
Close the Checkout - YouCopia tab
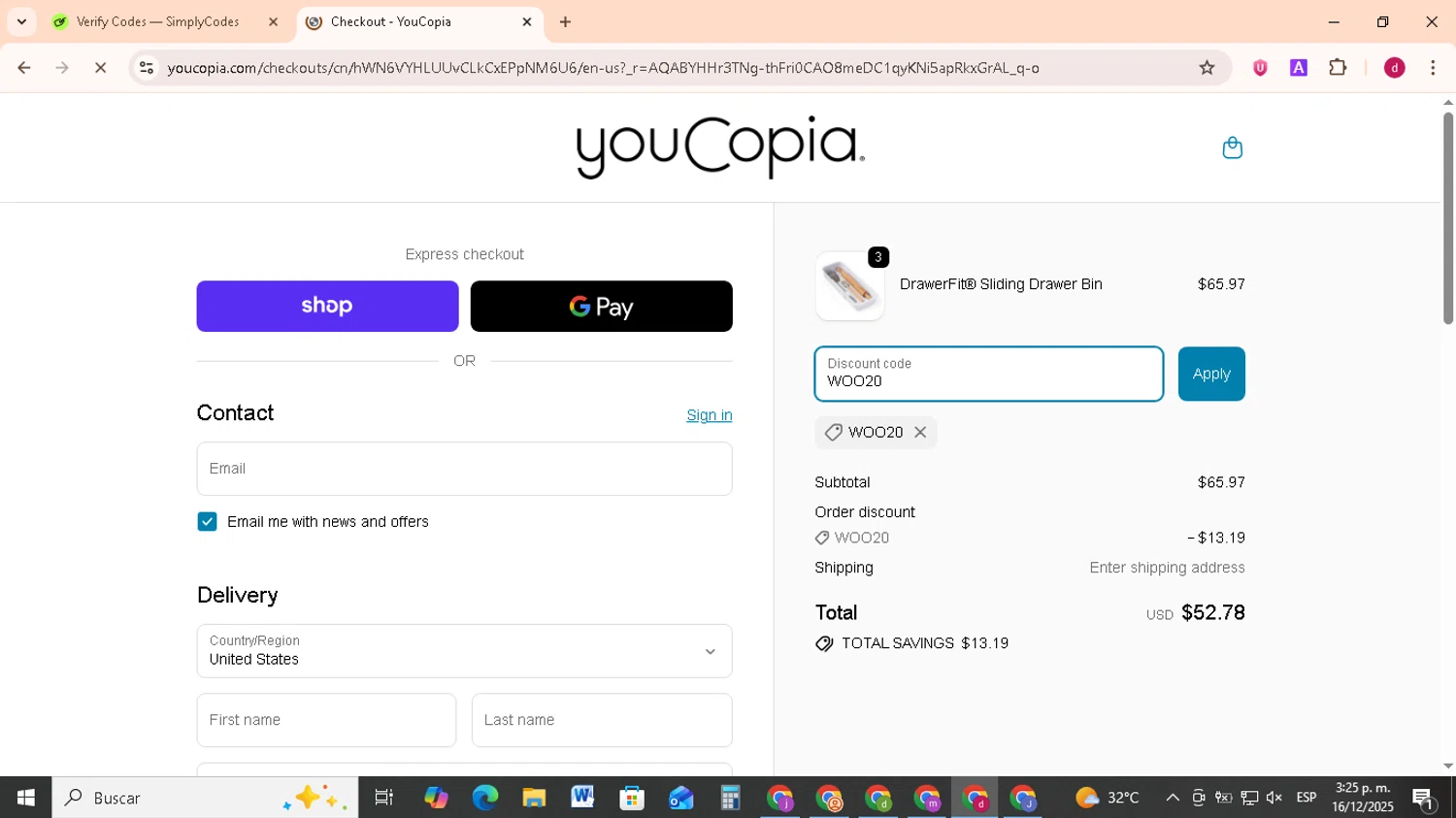(x=527, y=21)
